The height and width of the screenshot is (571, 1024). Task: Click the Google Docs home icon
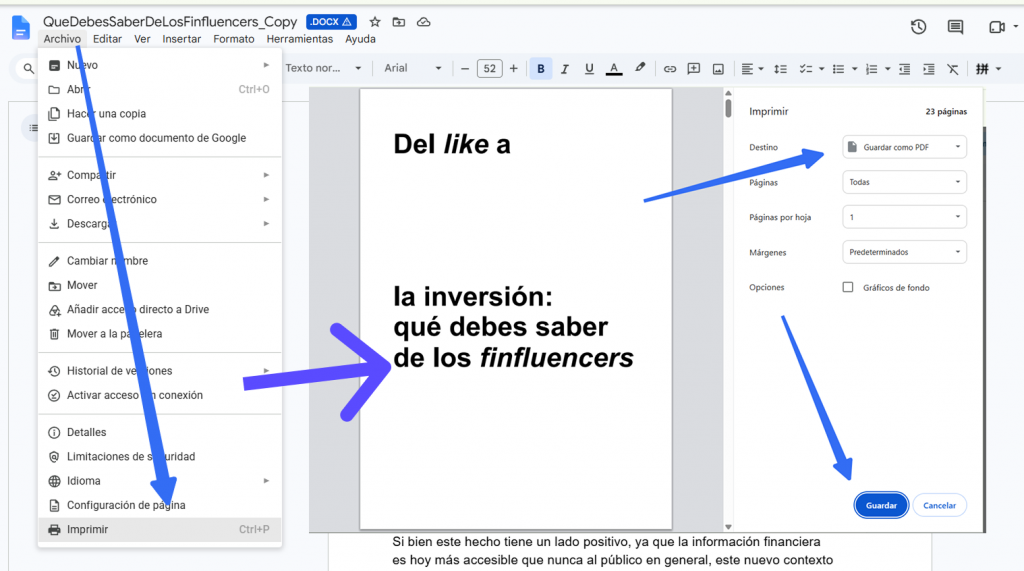(20, 28)
